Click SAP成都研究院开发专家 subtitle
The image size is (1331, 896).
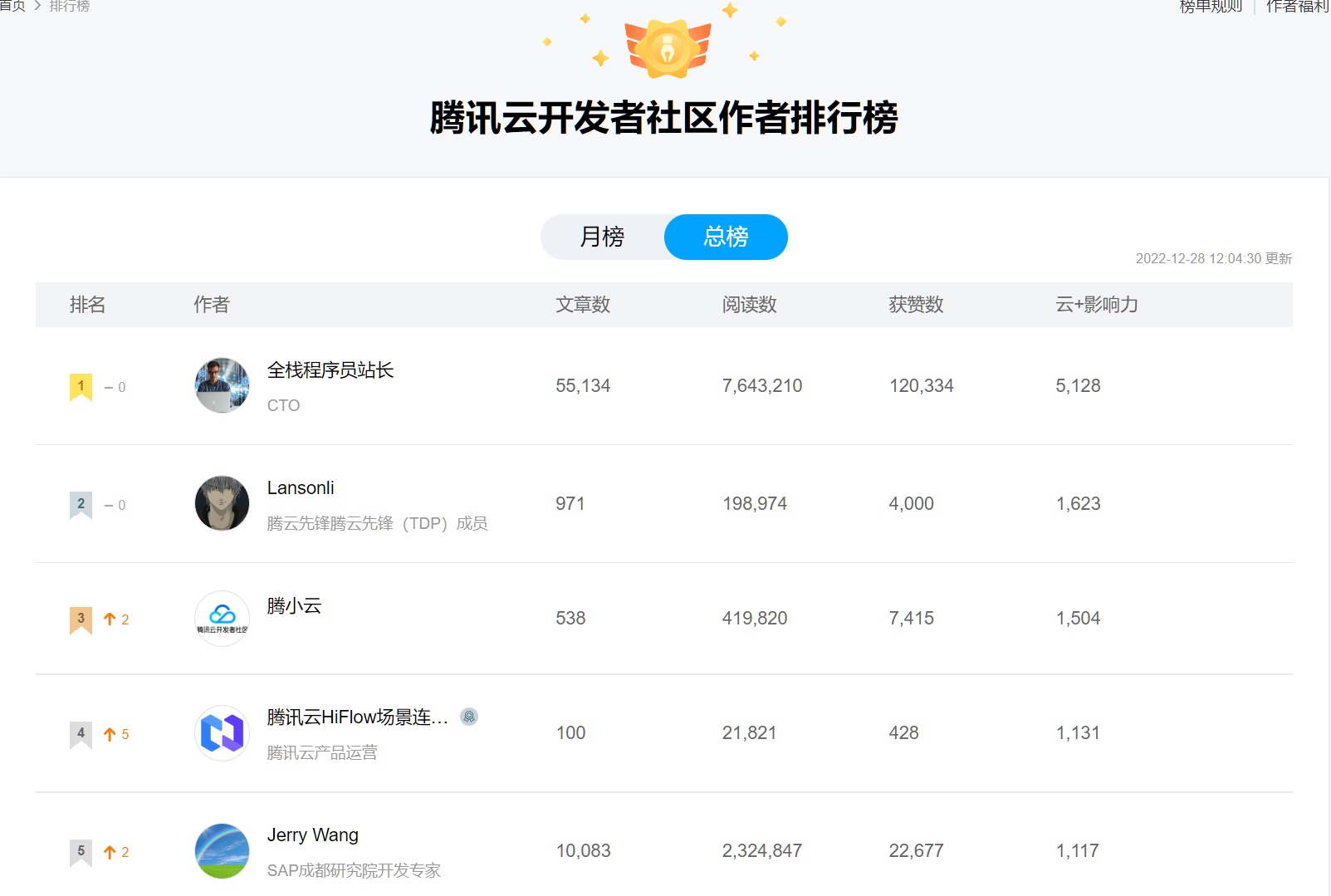tap(354, 871)
